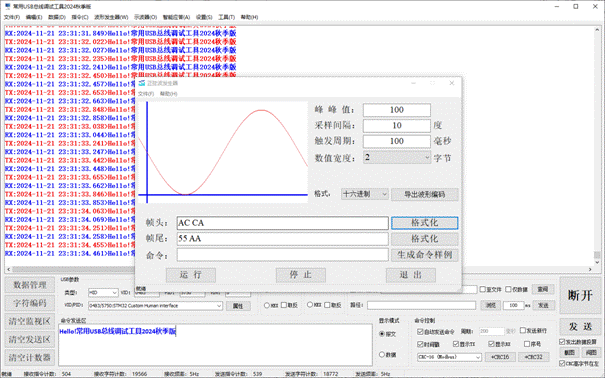
Task: Open the 文件(F) menu in main window
Action: [12, 17]
